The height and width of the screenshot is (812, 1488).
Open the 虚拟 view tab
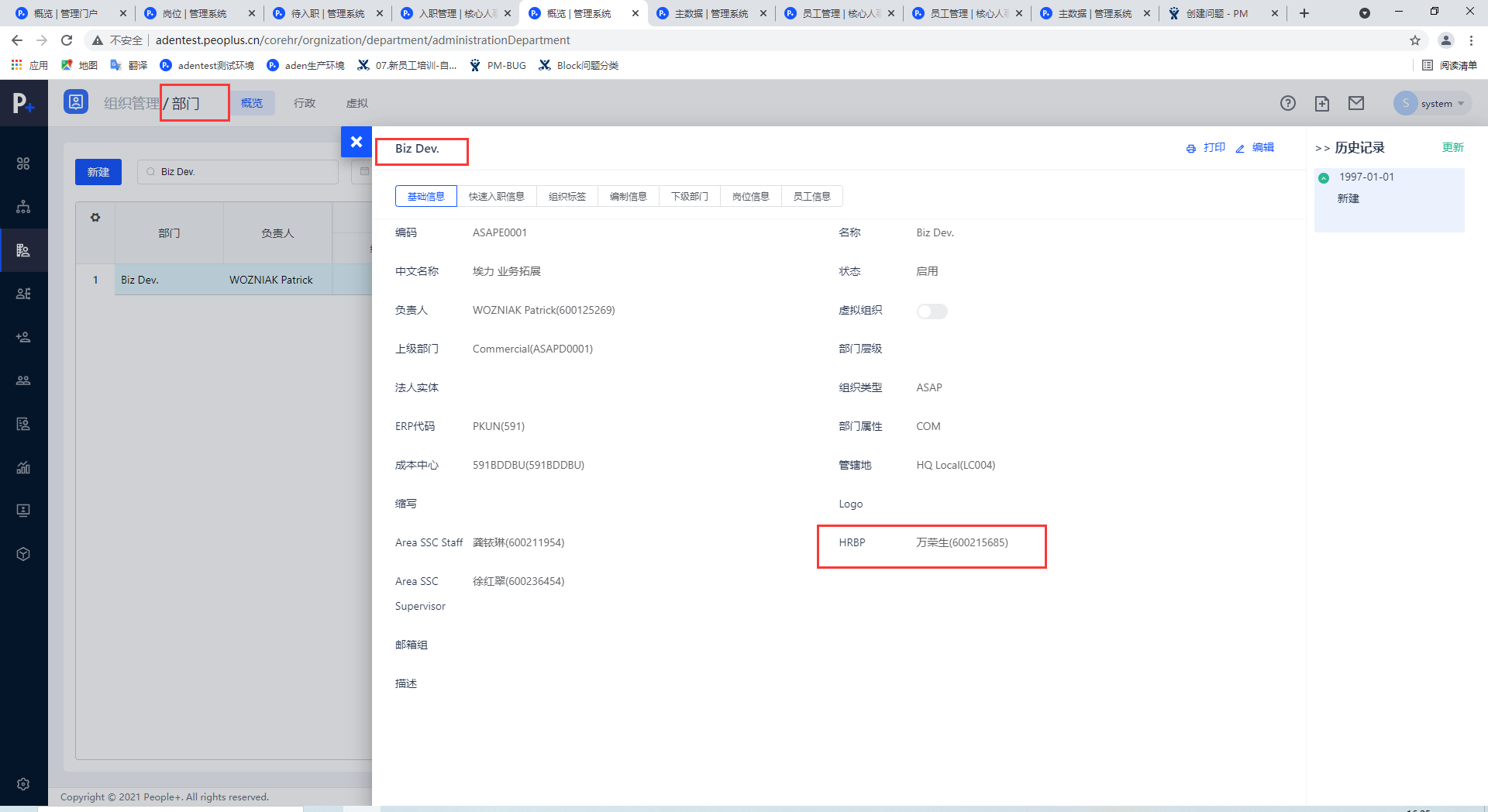tap(356, 102)
